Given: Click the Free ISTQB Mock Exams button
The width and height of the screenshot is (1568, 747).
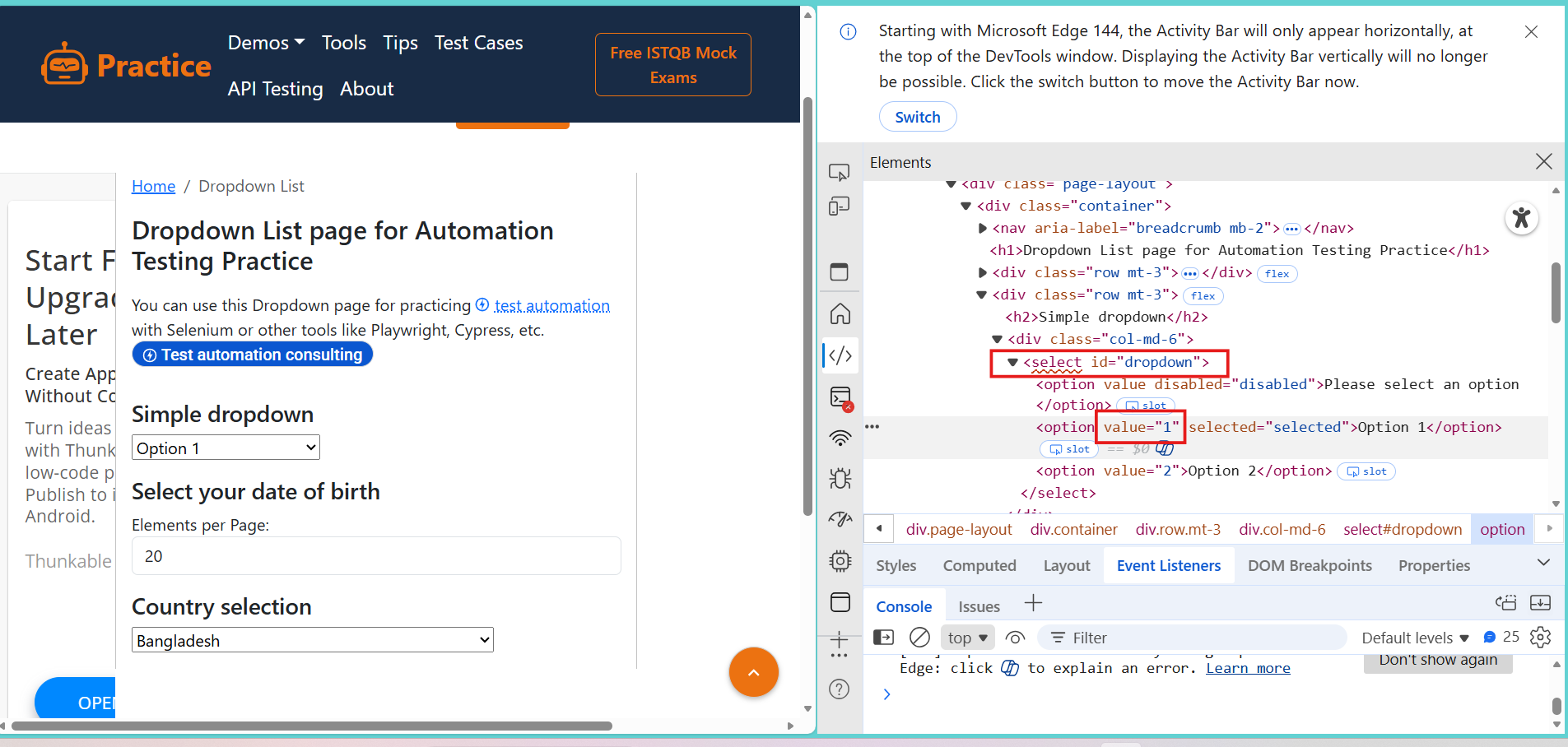Looking at the screenshot, I should 672,65.
